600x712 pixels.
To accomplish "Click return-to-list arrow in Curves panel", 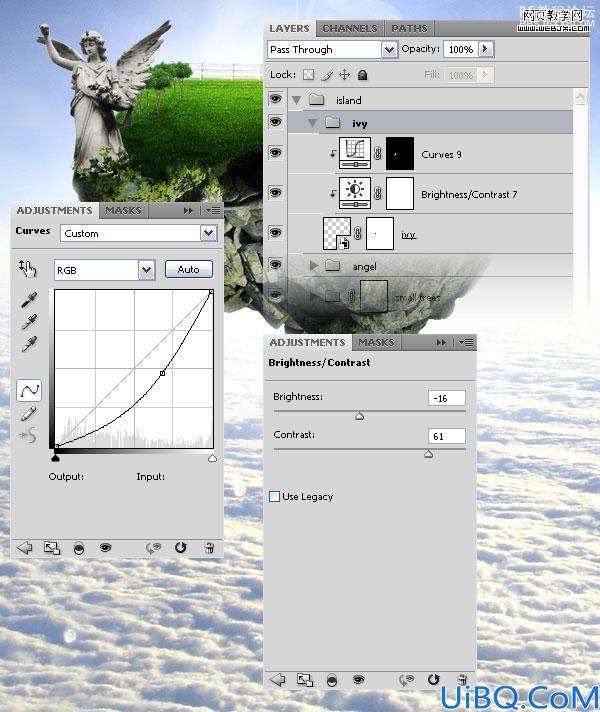I will pyautogui.click(x=25, y=548).
